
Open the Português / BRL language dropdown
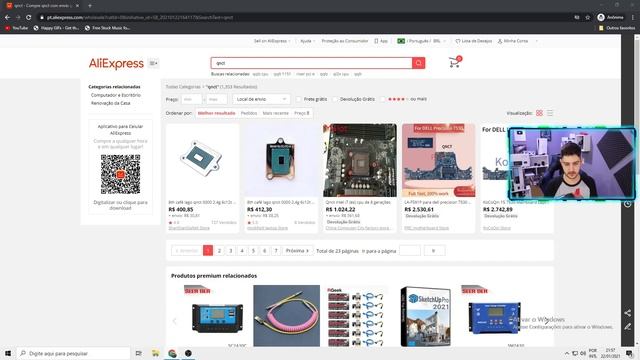click(x=422, y=41)
